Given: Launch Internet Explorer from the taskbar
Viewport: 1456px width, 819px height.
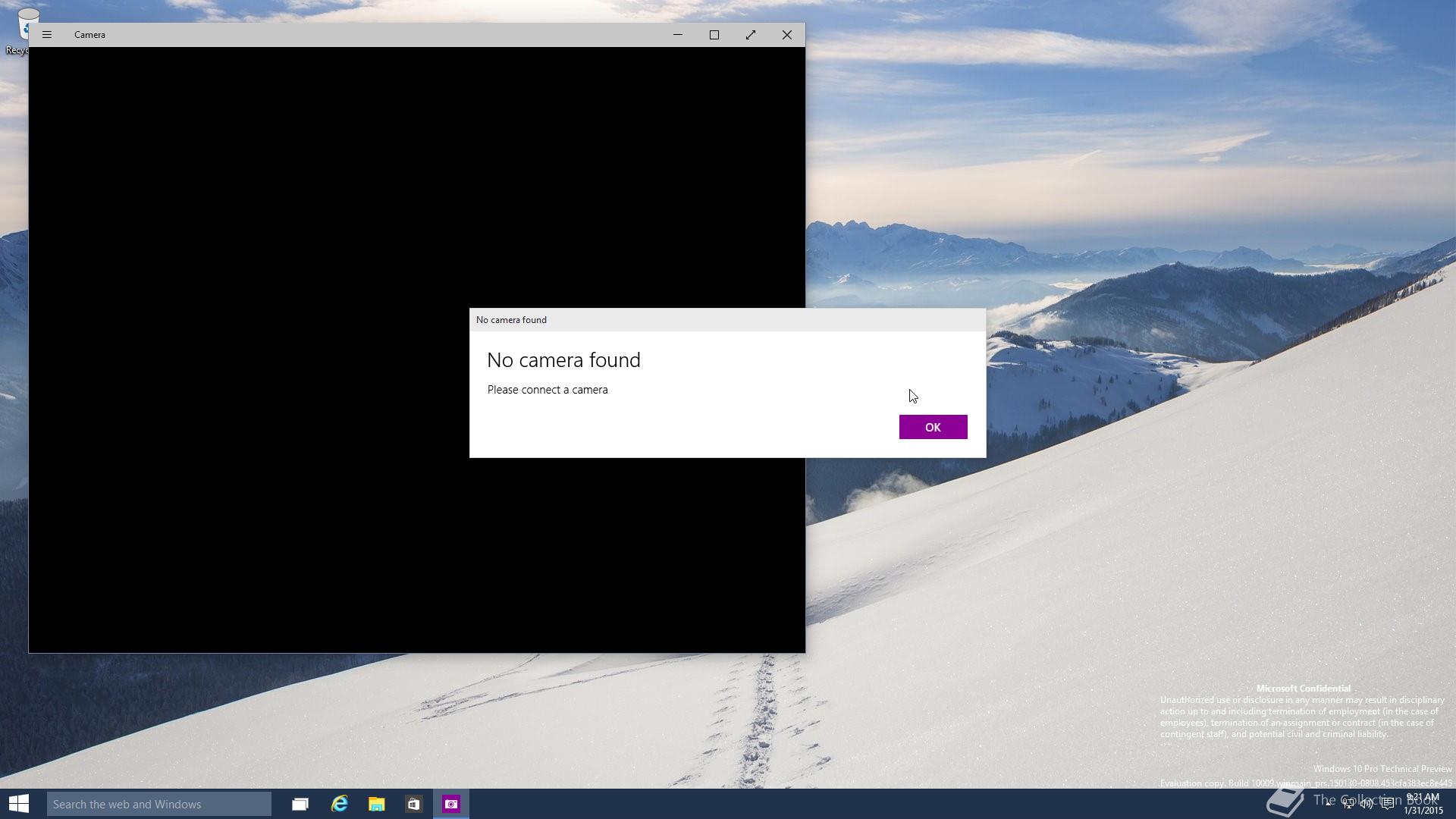Looking at the screenshot, I should coord(339,804).
